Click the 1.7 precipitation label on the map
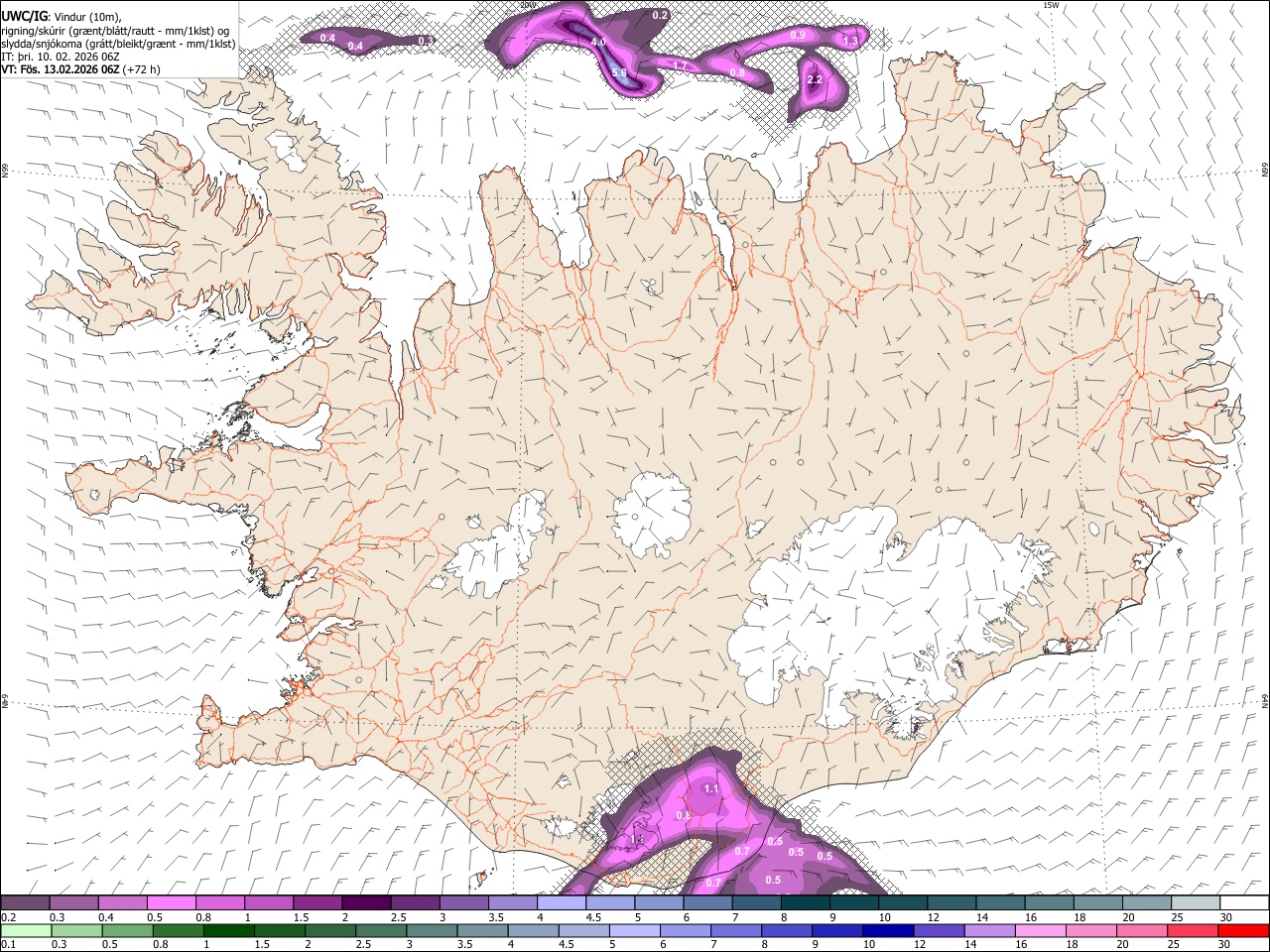The width and height of the screenshot is (1270, 952). [680, 65]
